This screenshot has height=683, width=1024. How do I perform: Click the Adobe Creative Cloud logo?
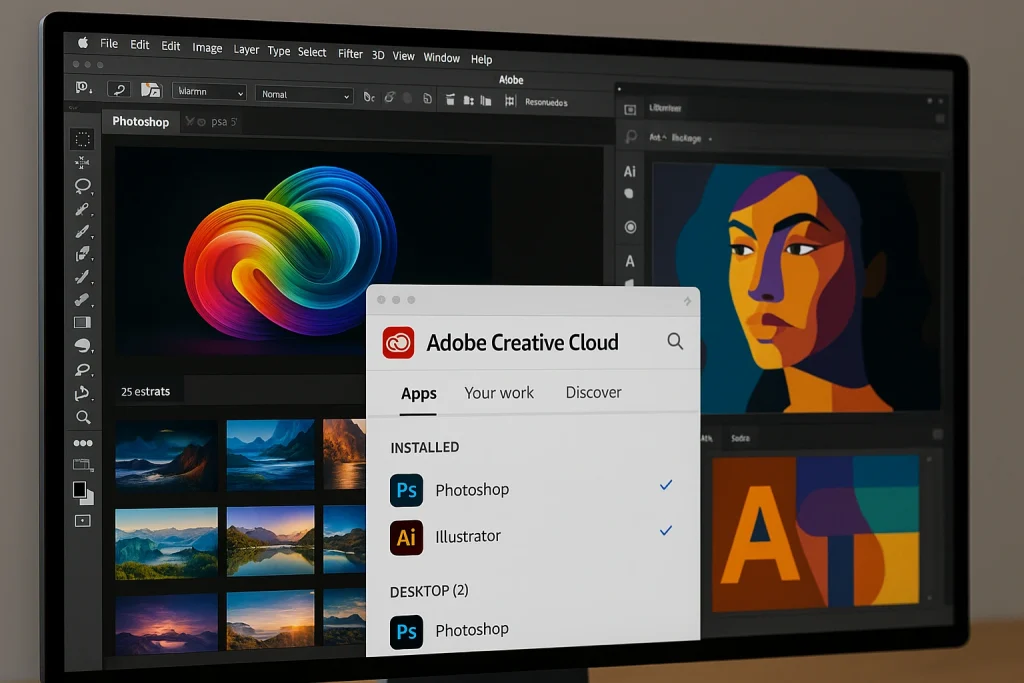tap(399, 341)
